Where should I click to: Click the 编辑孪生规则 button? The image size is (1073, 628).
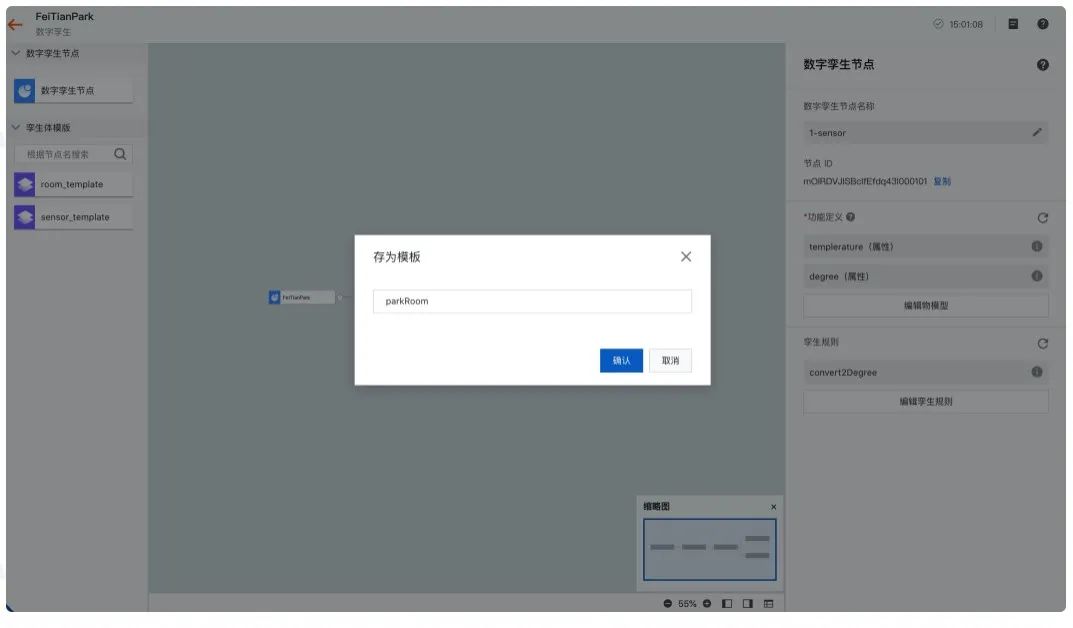pyautogui.click(x=925, y=402)
